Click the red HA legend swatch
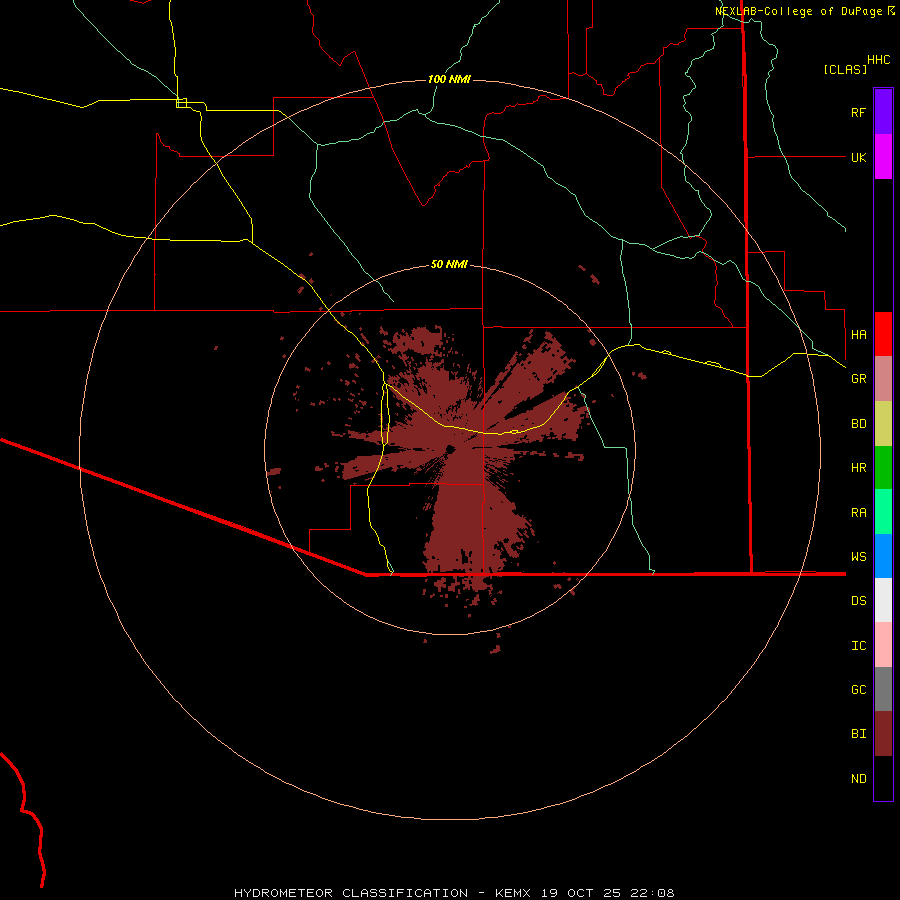Screen dimensions: 900x900 pos(883,334)
